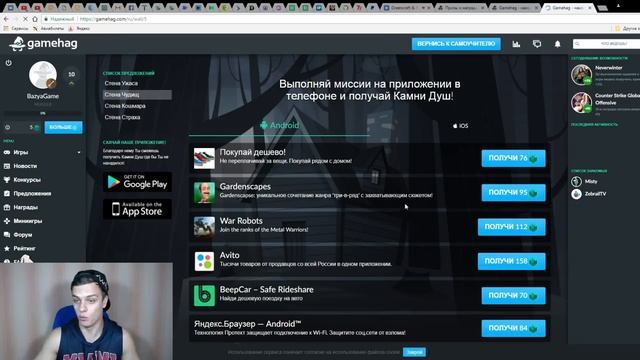Open Игры in sidebar menu
This screenshot has width=640, height=360.
(x=21, y=152)
